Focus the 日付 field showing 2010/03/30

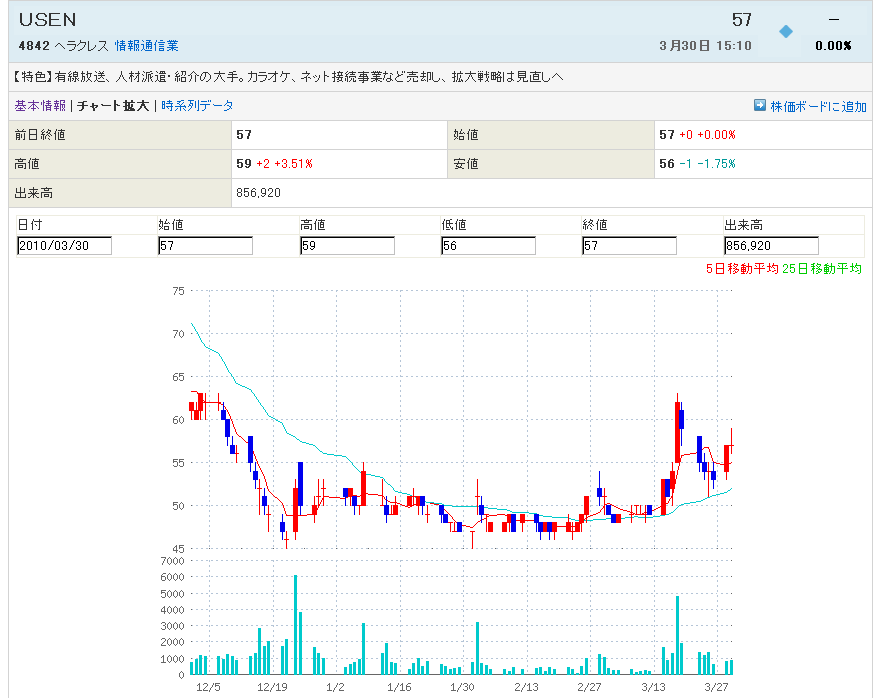[x=64, y=246]
